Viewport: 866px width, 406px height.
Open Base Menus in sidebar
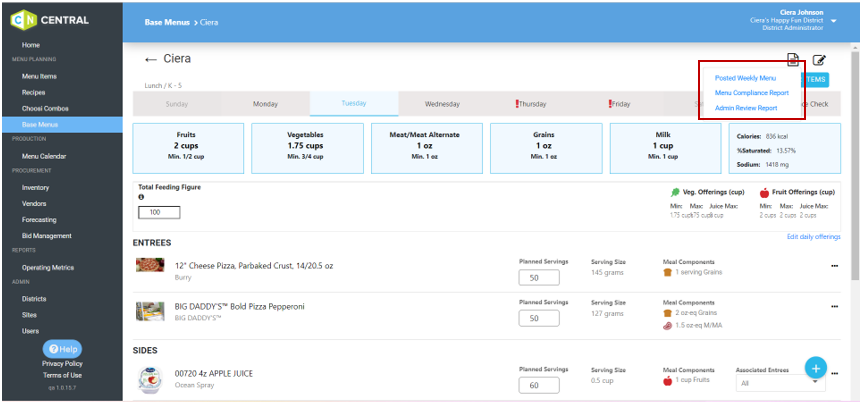click(x=62, y=125)
